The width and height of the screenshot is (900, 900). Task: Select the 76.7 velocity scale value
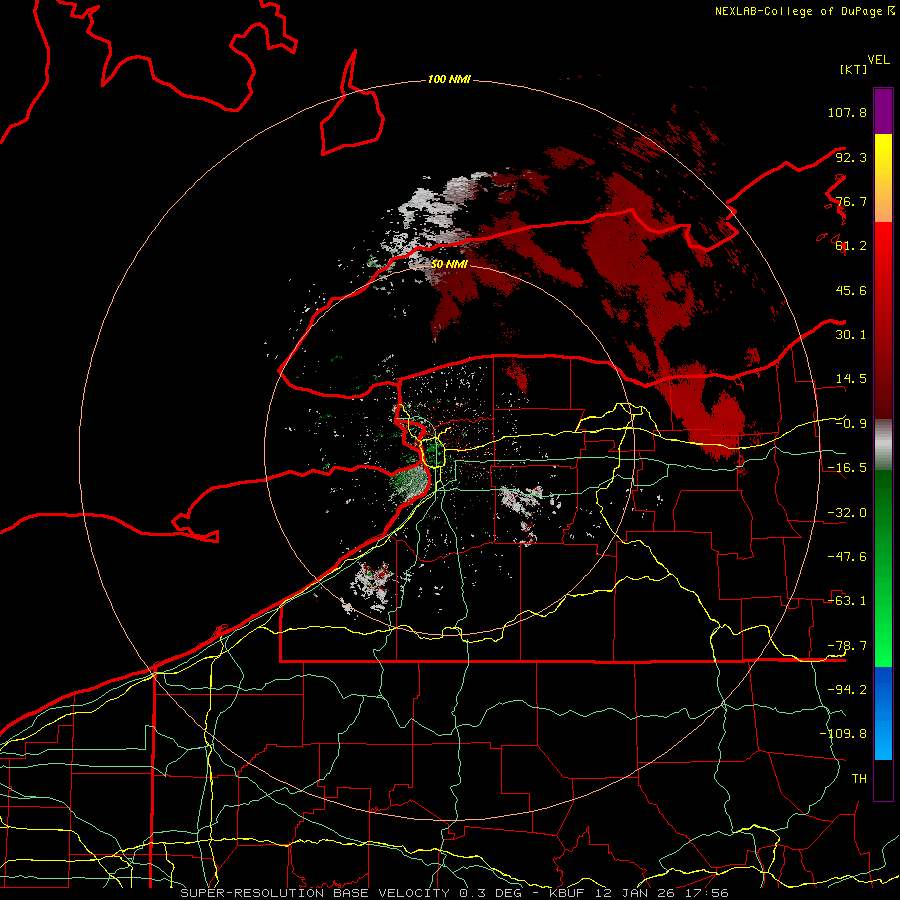point(851,201)
